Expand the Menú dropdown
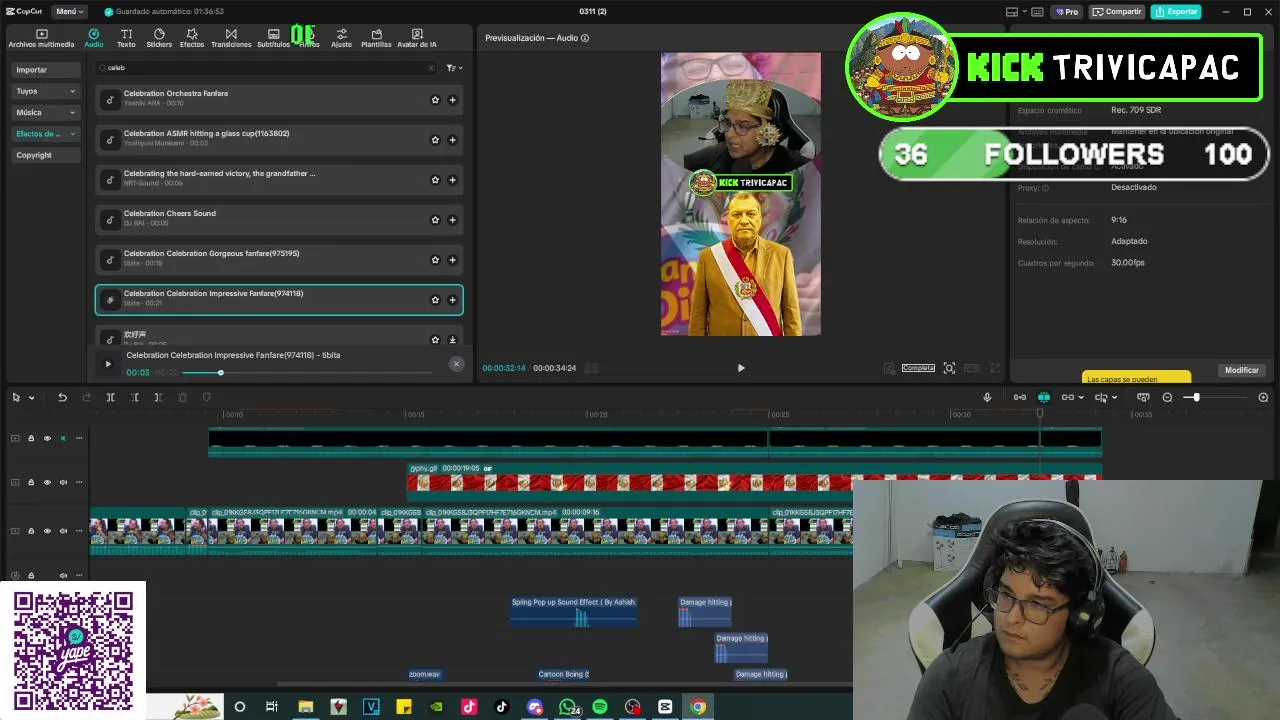The image size is (1280, 720). [68, 11]
